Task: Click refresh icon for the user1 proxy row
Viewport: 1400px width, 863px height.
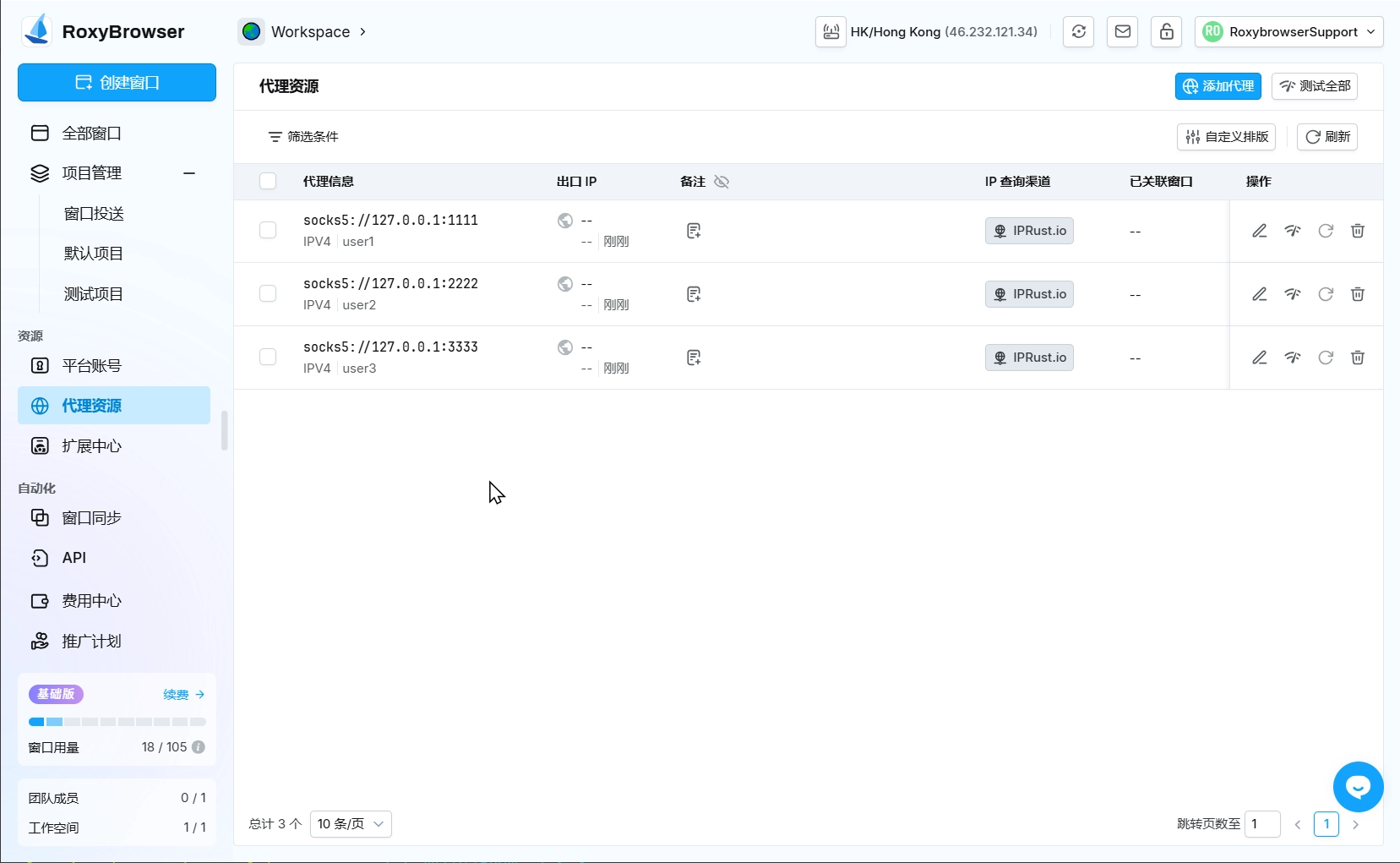Action: [1325, 231]
